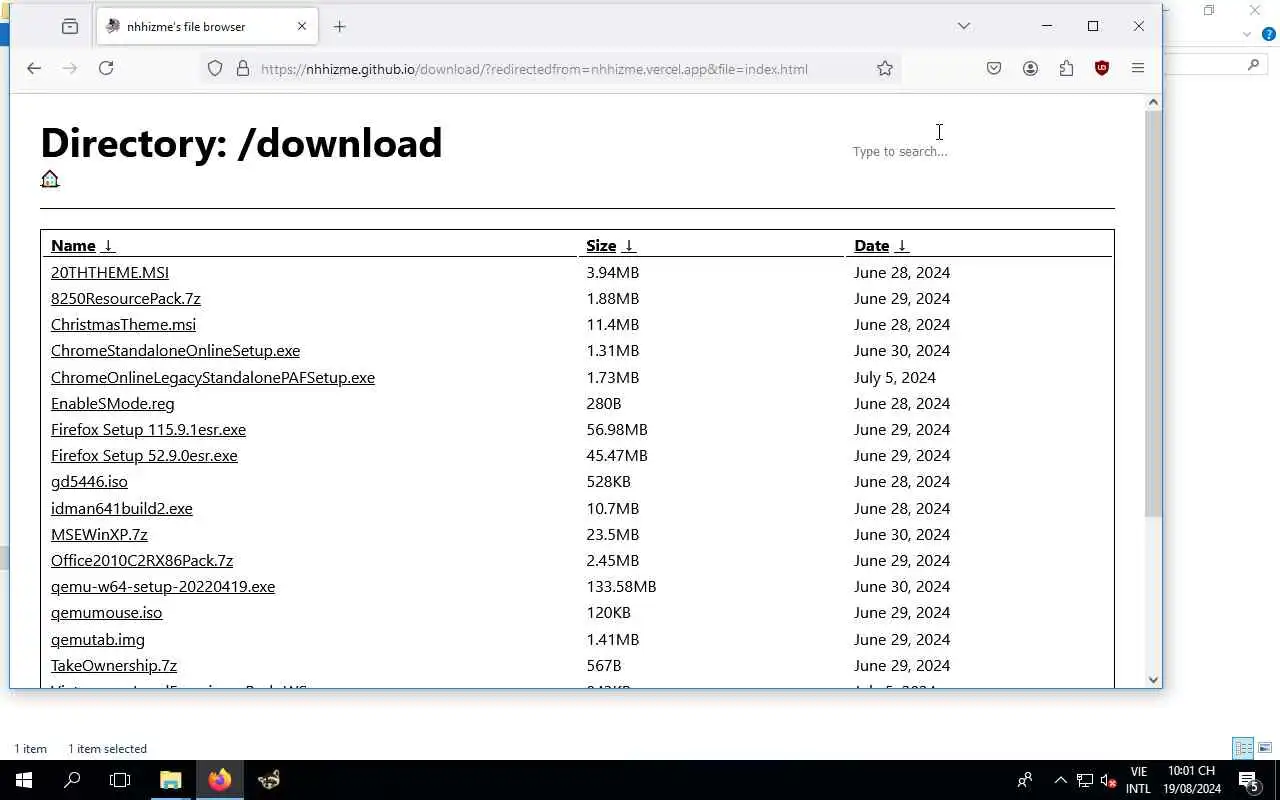Open MSEWinXP.7z link
1280x800 pixels.
tap(99, 534)
